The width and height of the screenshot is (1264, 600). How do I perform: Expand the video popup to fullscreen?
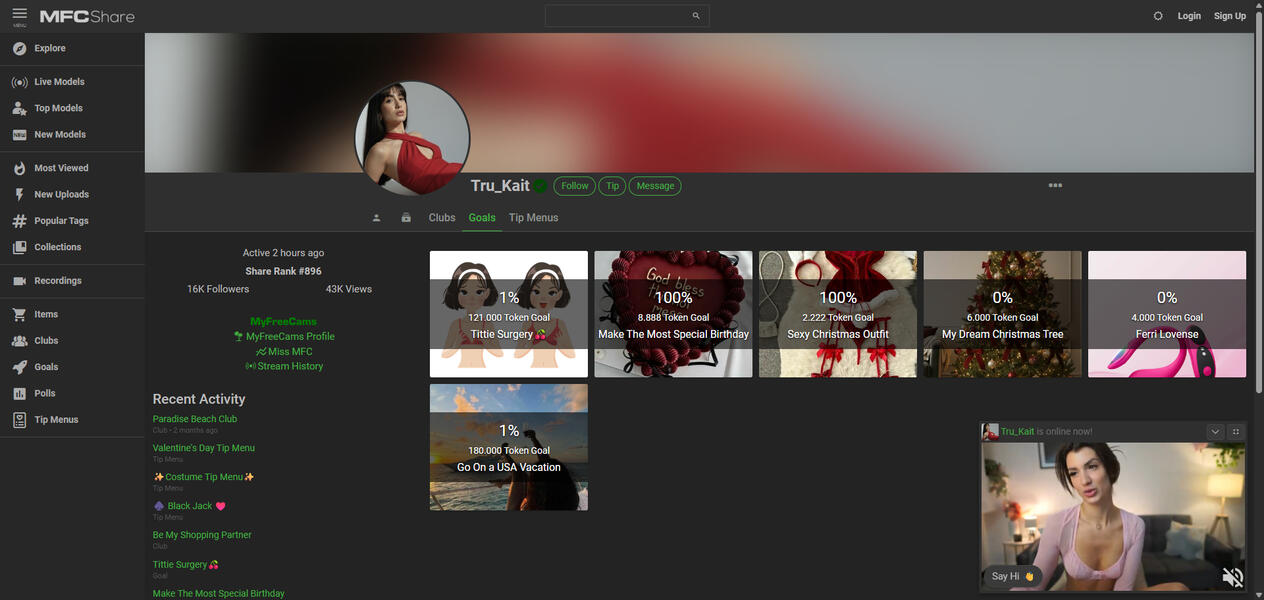1236,431
